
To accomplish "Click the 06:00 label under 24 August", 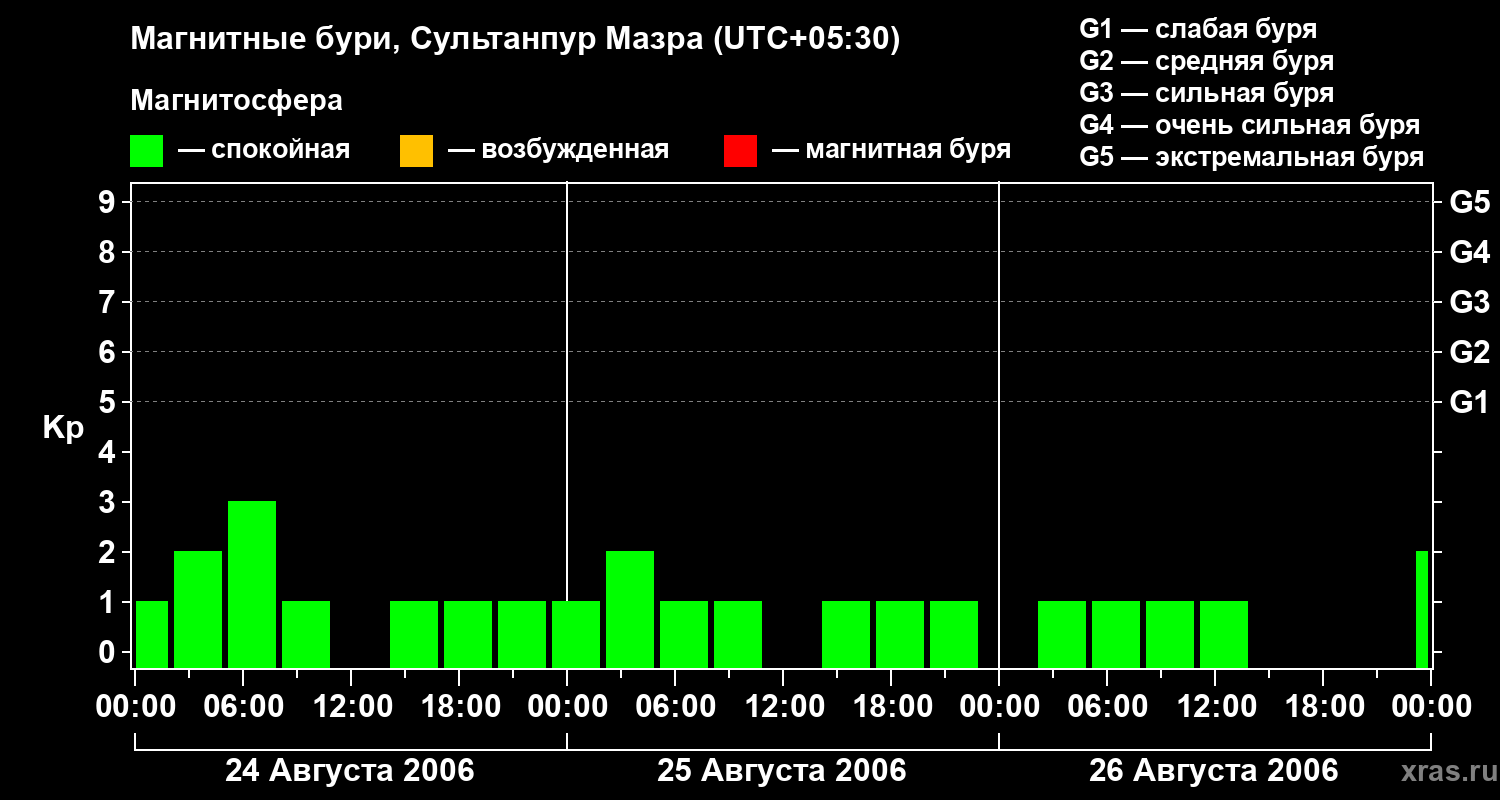I will point(243,707).
